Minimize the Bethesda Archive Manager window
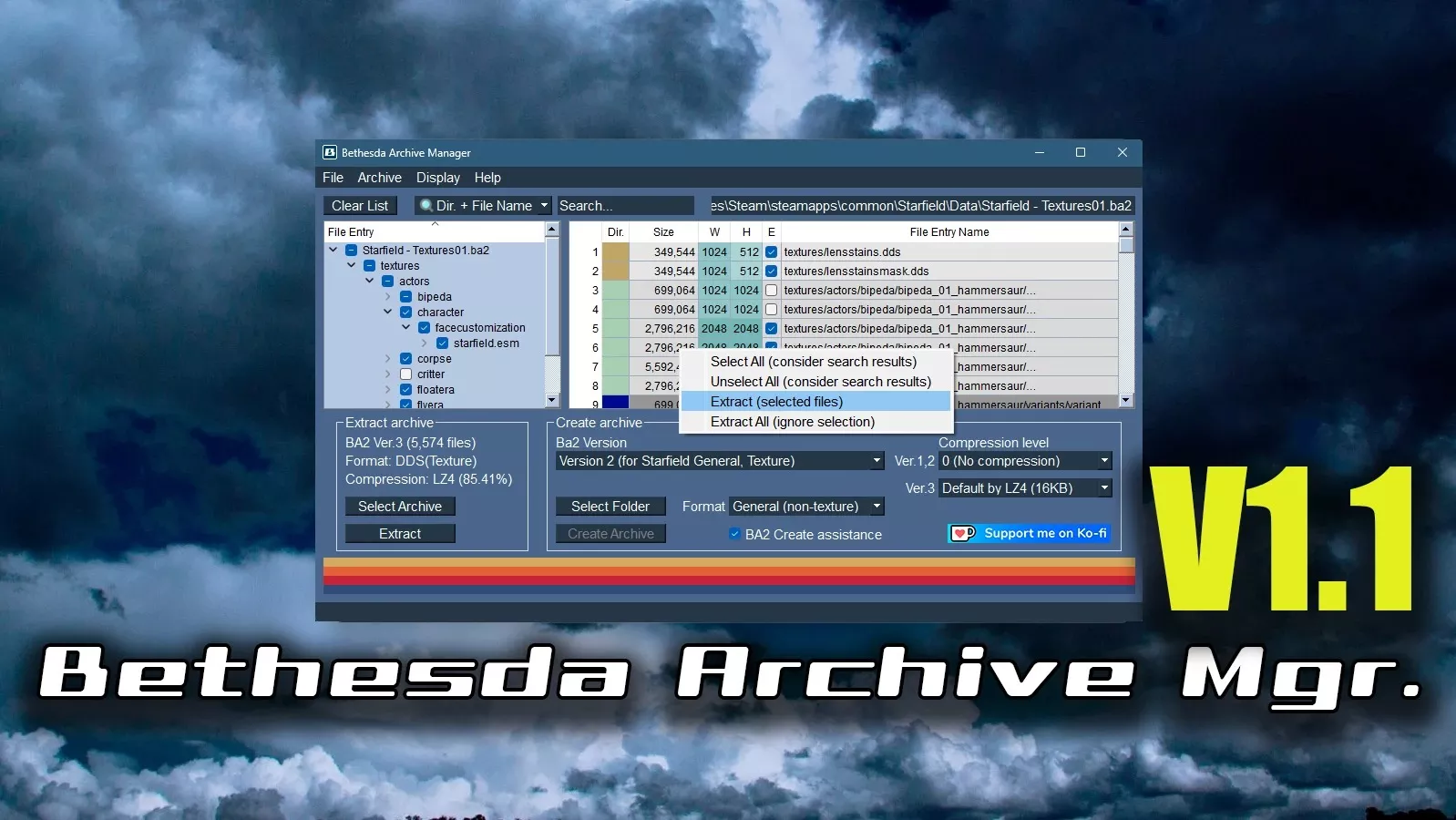Screen dimensions: 1456x820 pyautogui.click(x=1040, y=152)
